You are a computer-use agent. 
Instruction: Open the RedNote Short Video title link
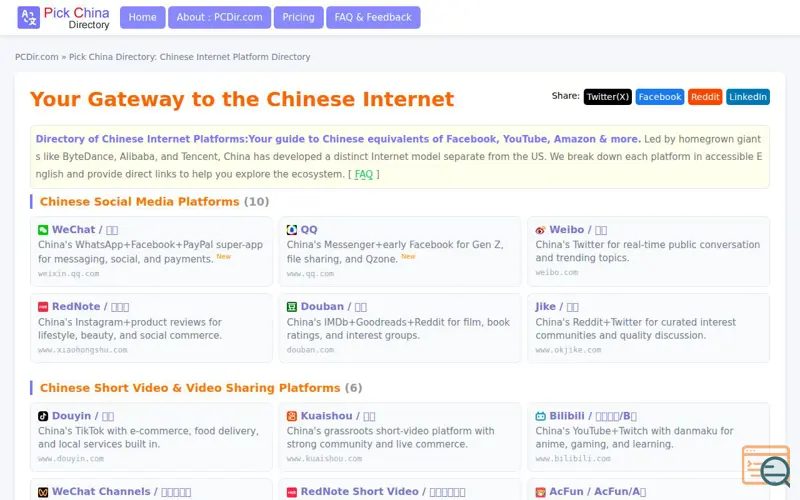click(x=383, y=492)
